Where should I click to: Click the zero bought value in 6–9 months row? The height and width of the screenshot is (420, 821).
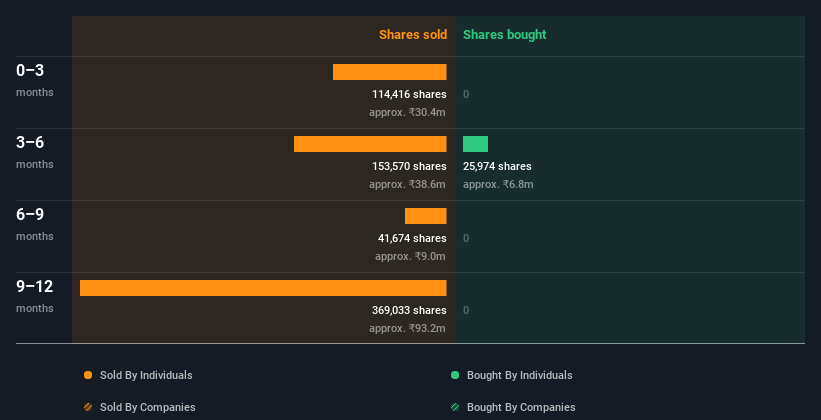466,238
